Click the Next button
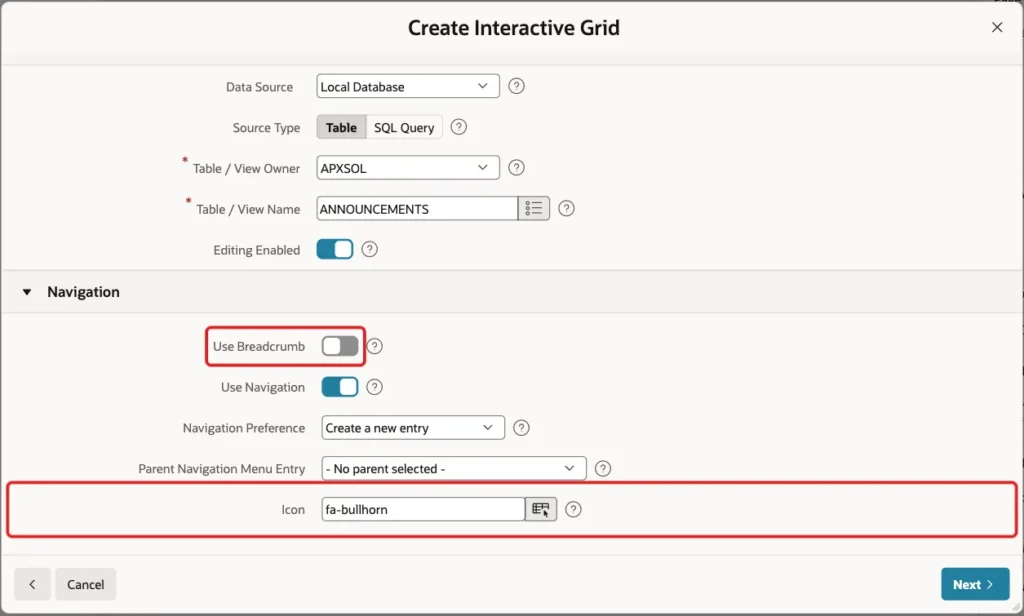The image size is (1024, 616). coord(975,584)
